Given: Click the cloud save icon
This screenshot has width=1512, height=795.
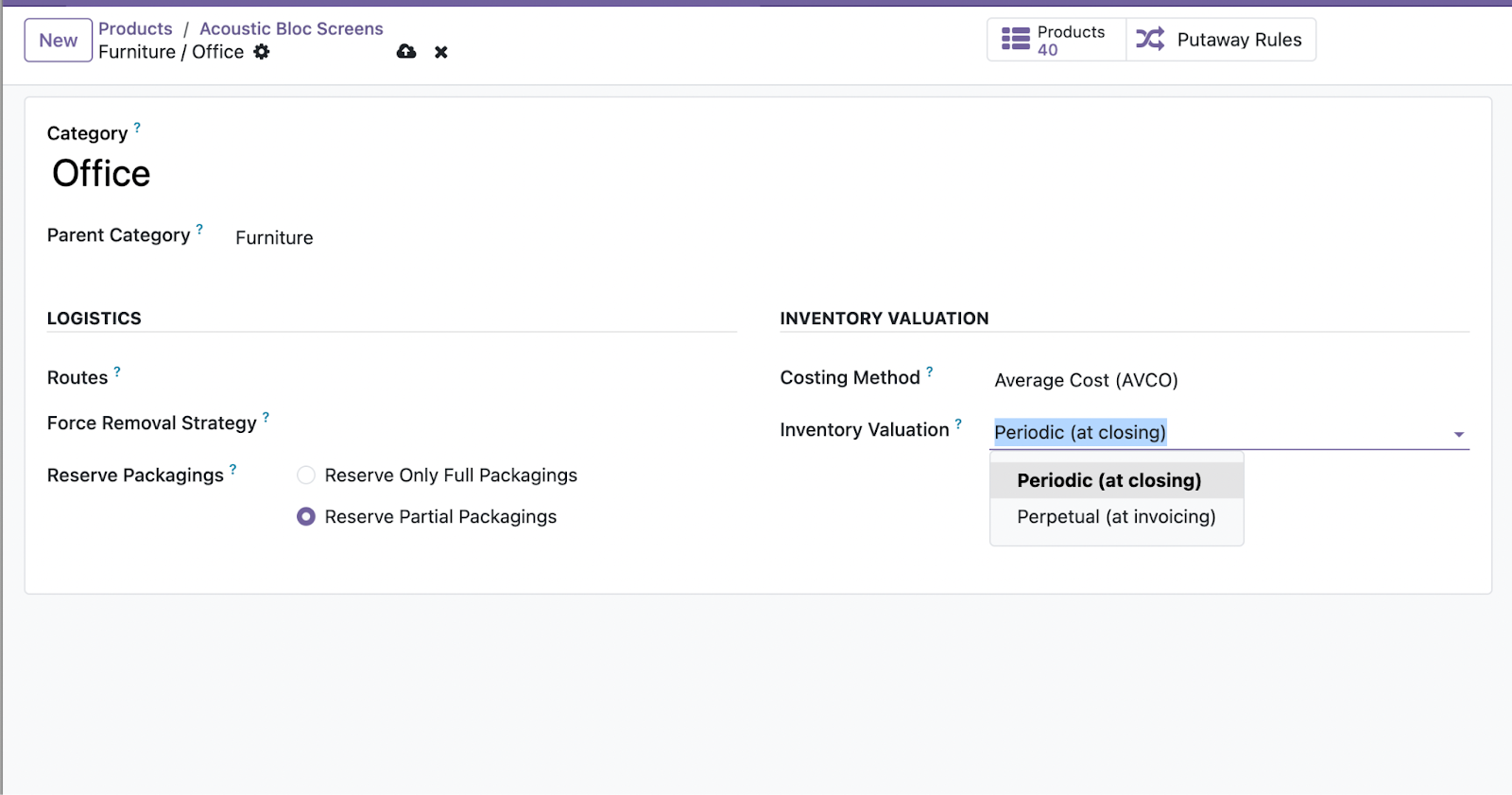Looking at the screenshot, I should 406,52.
